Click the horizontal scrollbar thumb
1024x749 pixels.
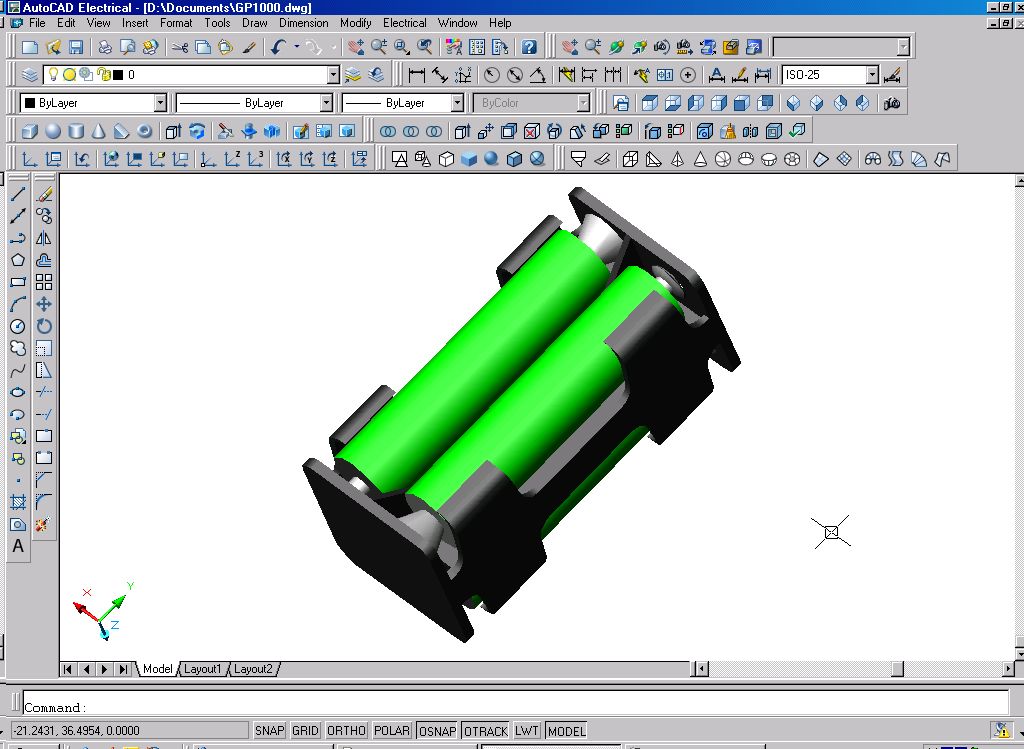897,669
